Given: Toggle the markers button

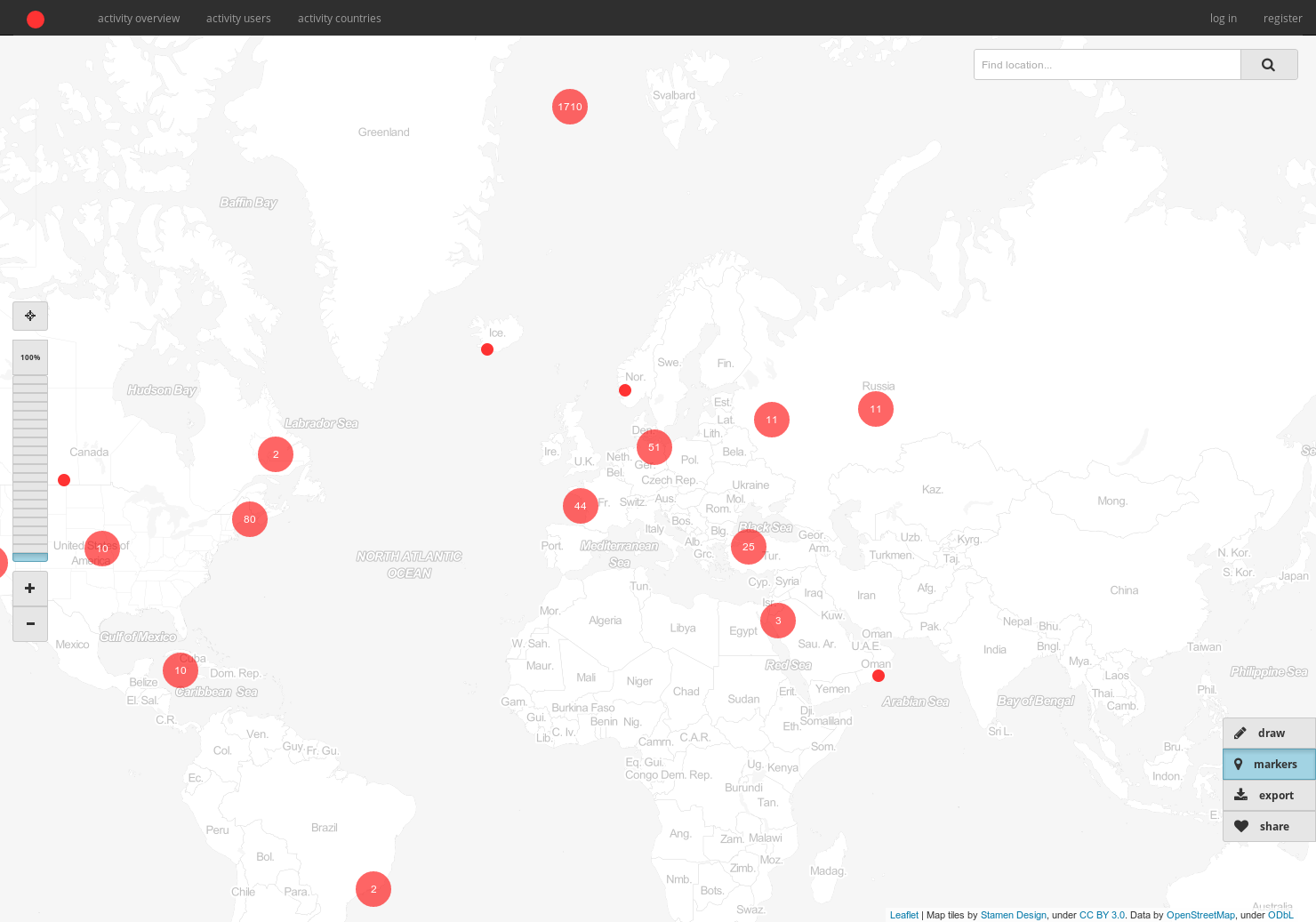Looking at the screenshot, I should click(1269, 765).
